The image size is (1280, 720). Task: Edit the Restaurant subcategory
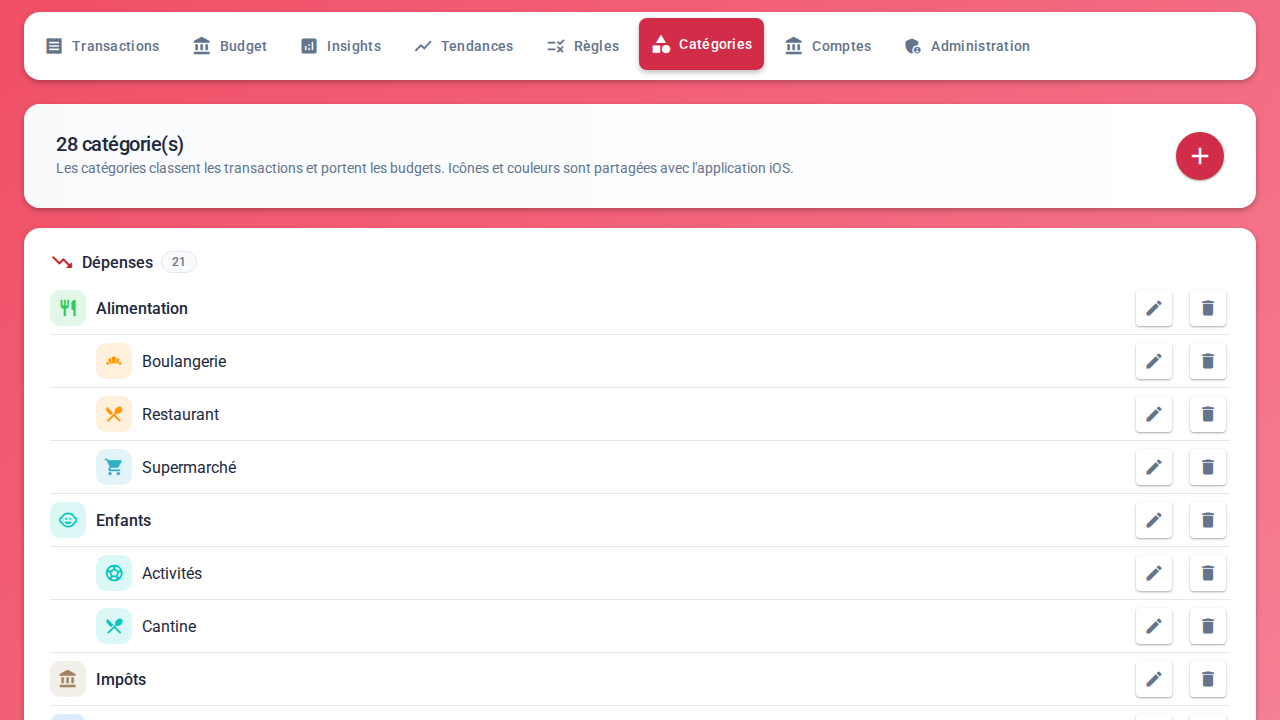[x=1154, y=414]
